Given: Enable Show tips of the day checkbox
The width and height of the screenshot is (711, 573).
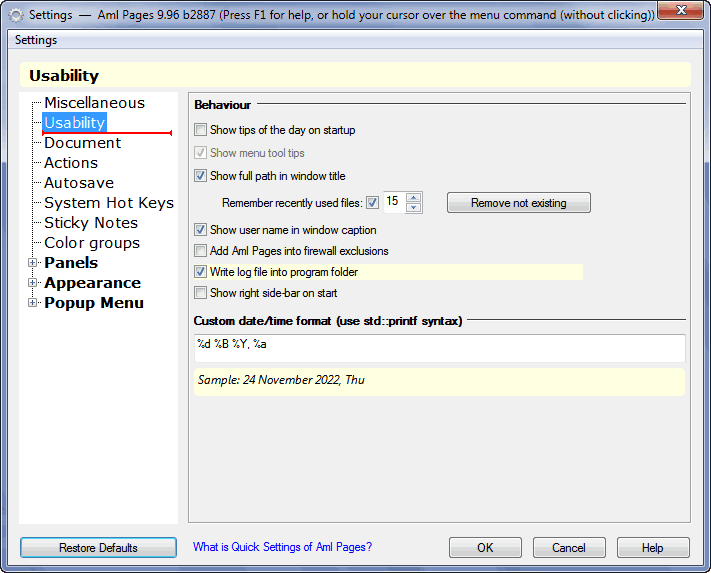Looking at the screenshot, I should (x=200, y=130).
